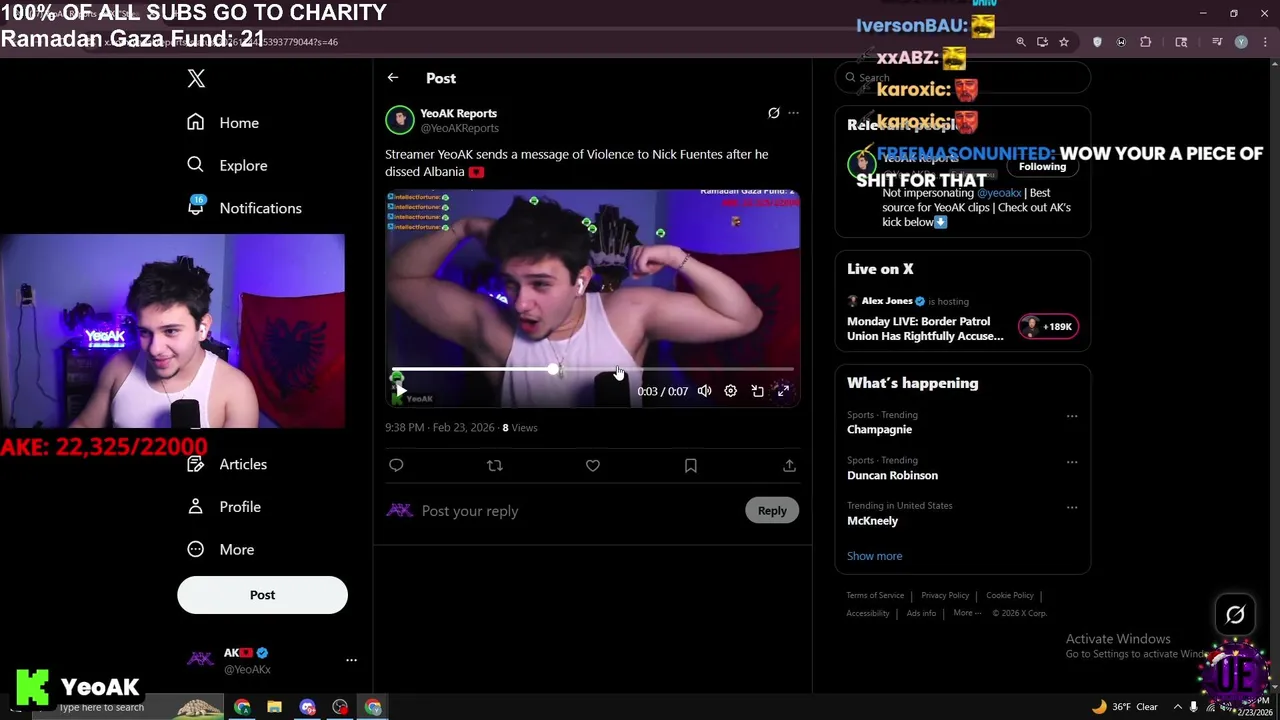Go to Home in the sidebar
This screenshot has height=720, width=1280.
(x=239, y=122)
